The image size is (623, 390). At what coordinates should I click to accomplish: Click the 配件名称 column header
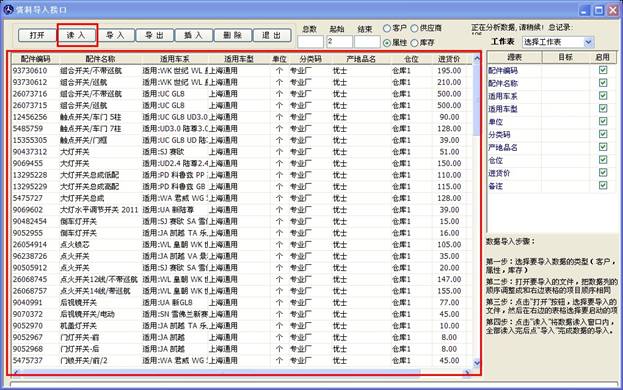(100, 59)
